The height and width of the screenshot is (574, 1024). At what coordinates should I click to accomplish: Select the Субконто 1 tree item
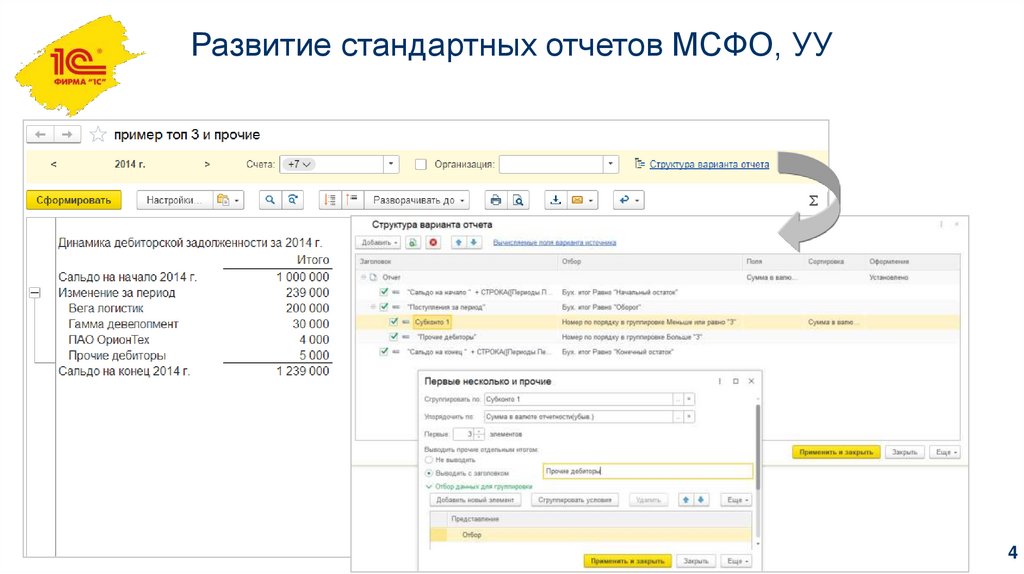point(432,322)
